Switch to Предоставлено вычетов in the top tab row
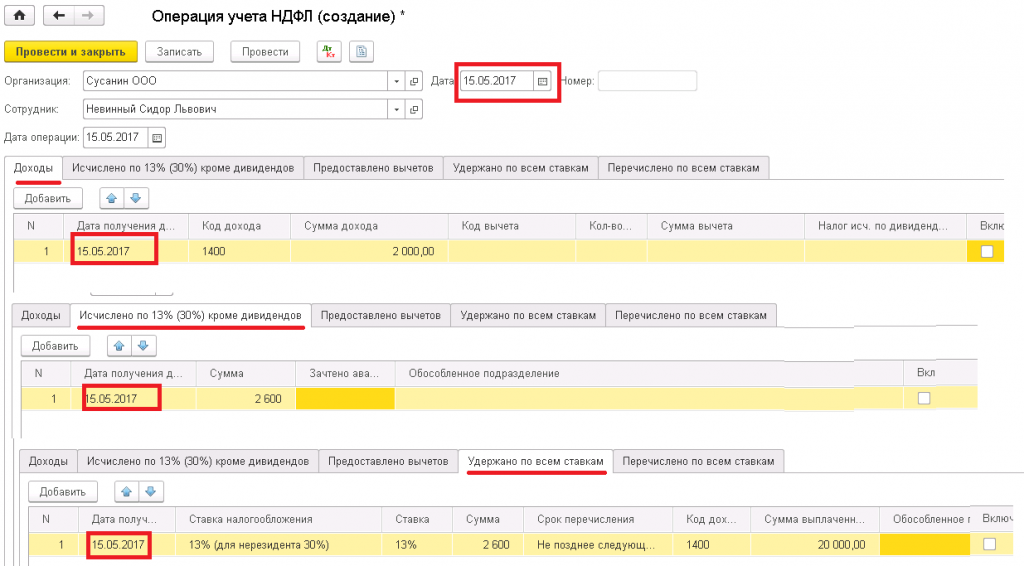1024x566 pixels. point(373,168)
